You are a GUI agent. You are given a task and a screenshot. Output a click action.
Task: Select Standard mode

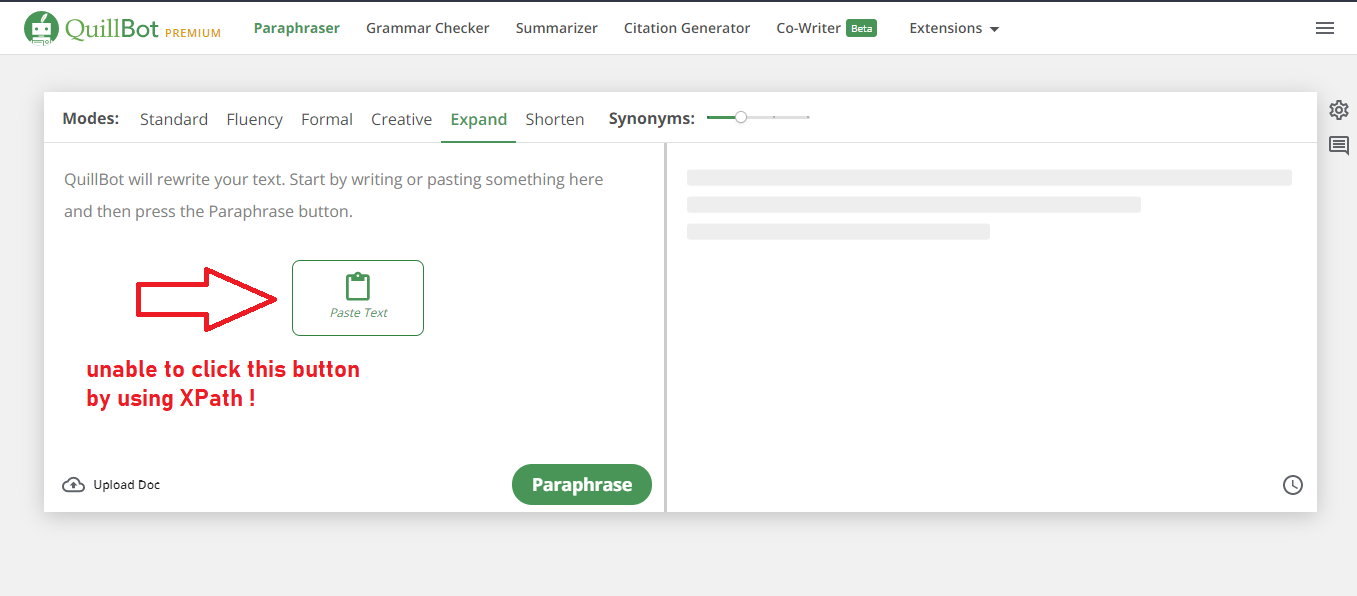[174, 119]
